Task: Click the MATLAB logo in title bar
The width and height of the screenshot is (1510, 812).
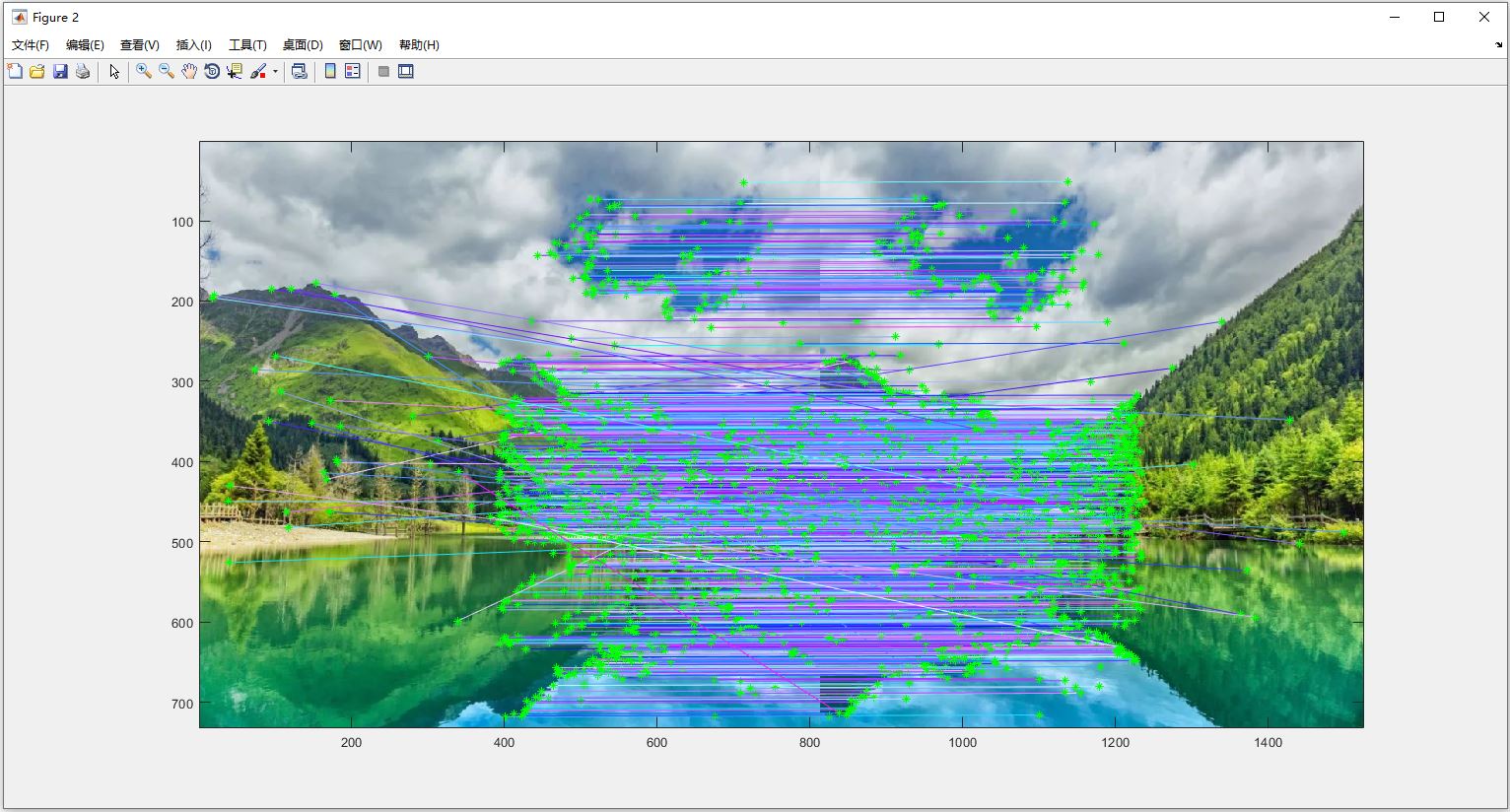Action: click(x=19, y=17)
